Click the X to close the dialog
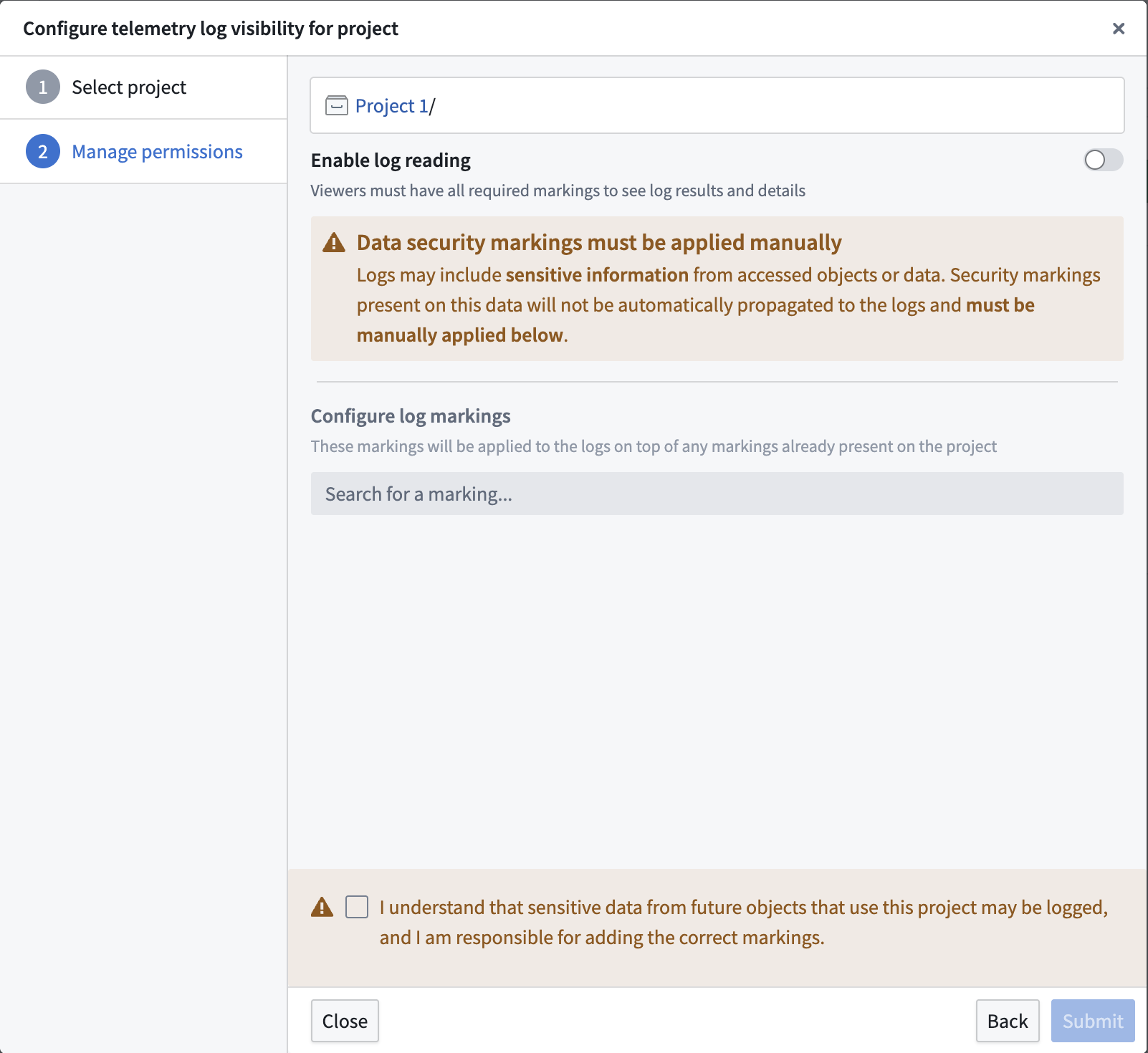This screenshot has width=1148, height=1053. click(1118, 29)
